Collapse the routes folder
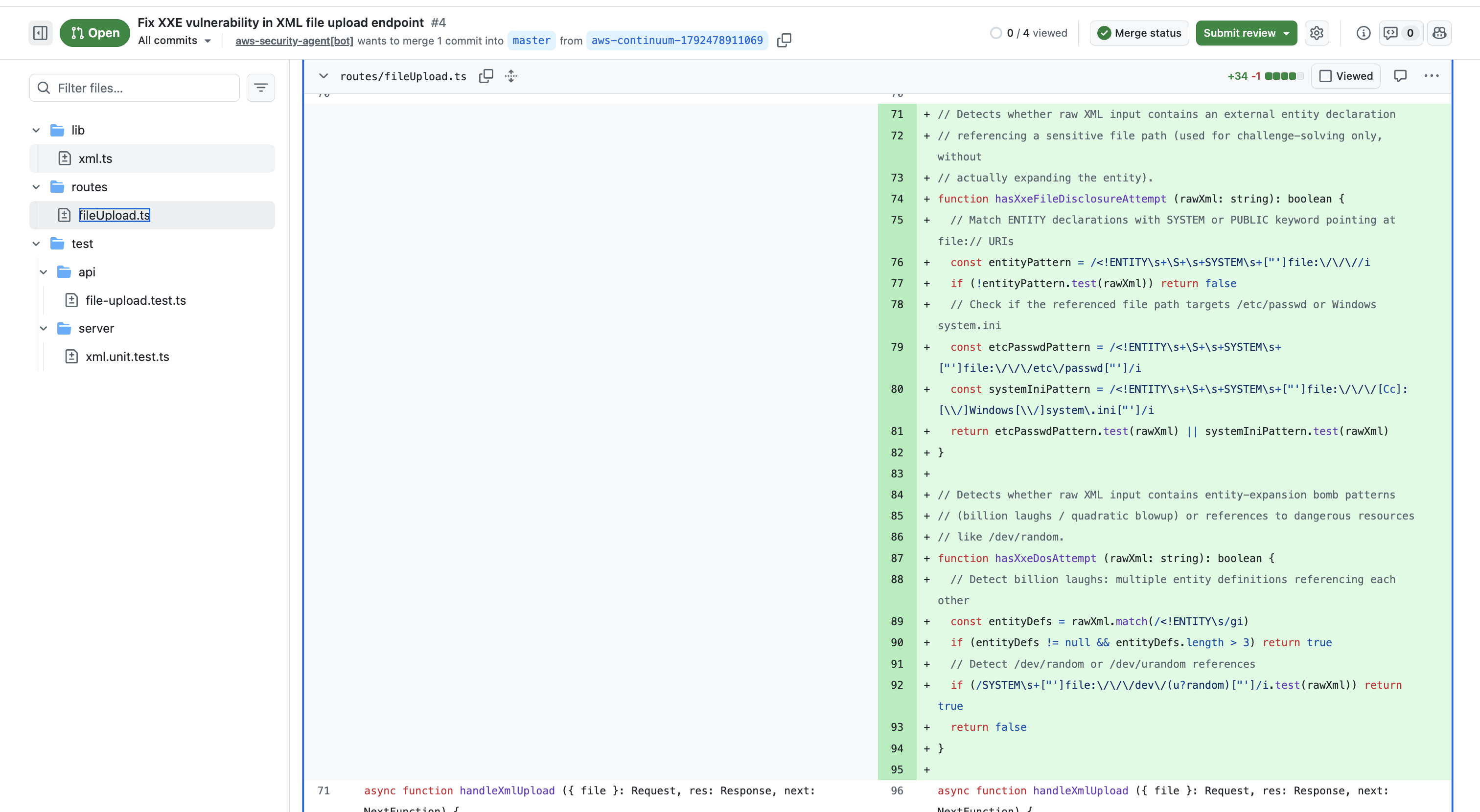This screenshot has width=1480, height=812. [x=36, y=187]
